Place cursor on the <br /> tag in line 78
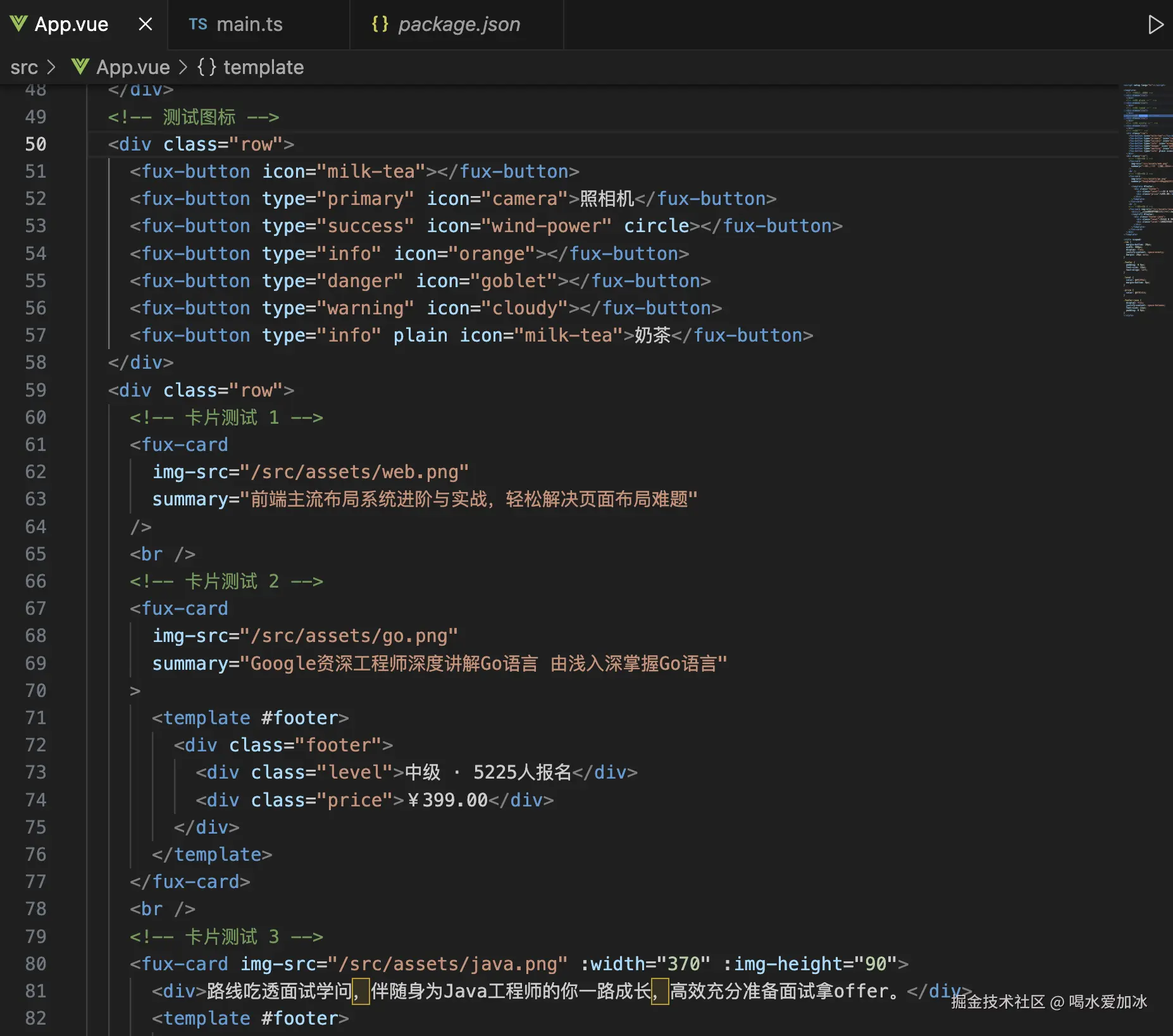Viewport: 1173px width, 1036px height. coord(163,909)
